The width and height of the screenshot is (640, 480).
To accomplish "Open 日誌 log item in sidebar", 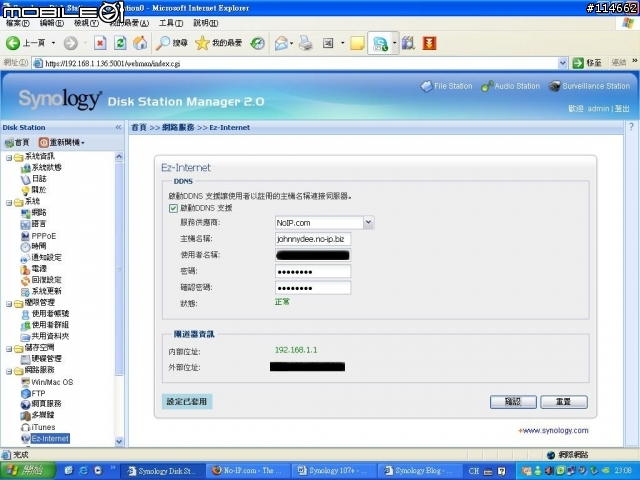I will 39,179.
